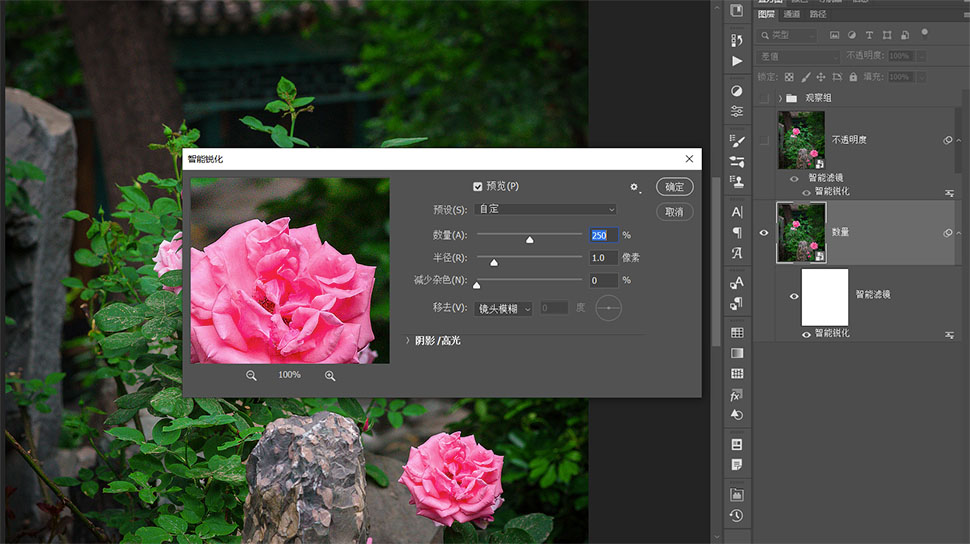Open the Adjustments panel half-circle icon
970x544 pixels.
(x=737, y=91)
